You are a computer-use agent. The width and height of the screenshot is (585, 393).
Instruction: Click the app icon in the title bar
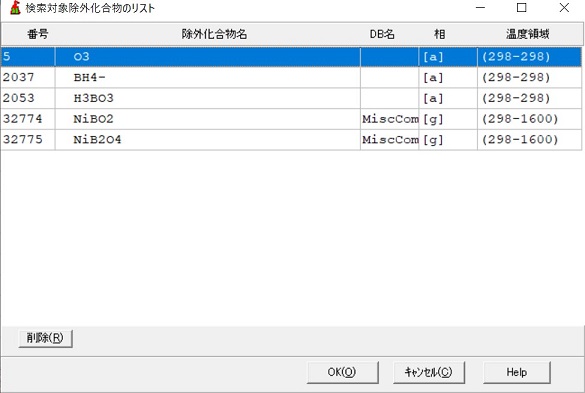pyautogui.click(x=15, y=7)
